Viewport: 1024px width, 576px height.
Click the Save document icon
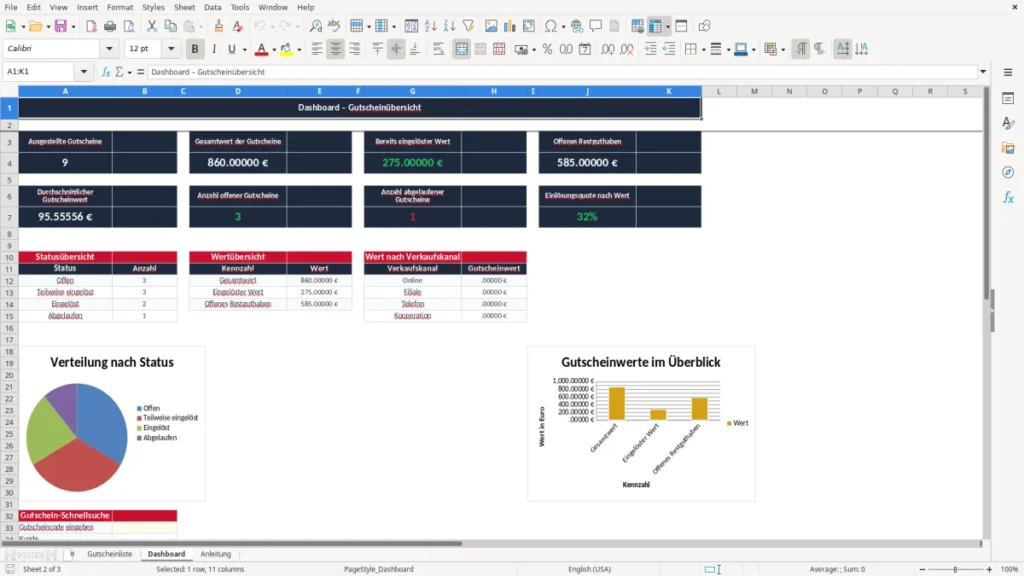tap(60, 26)
